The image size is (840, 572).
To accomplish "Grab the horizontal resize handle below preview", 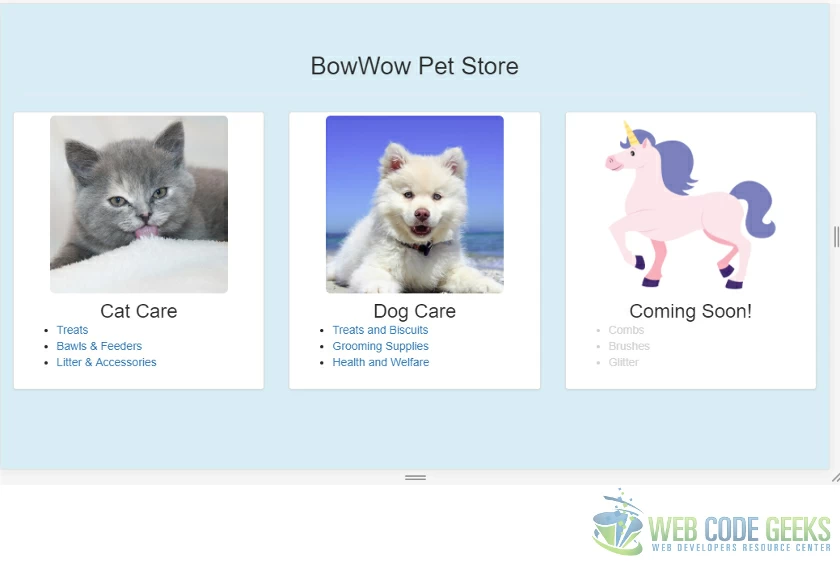I will click(x=415, y=477).
